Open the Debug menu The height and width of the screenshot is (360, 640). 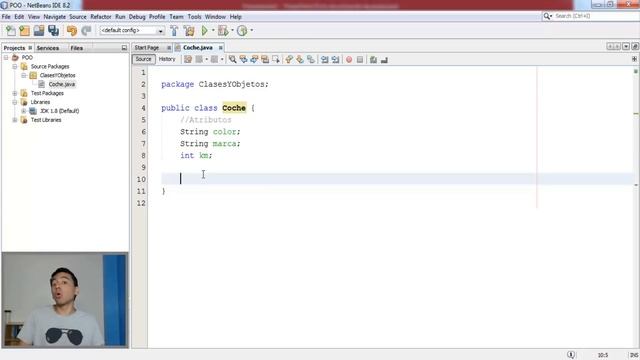[137, 17]
